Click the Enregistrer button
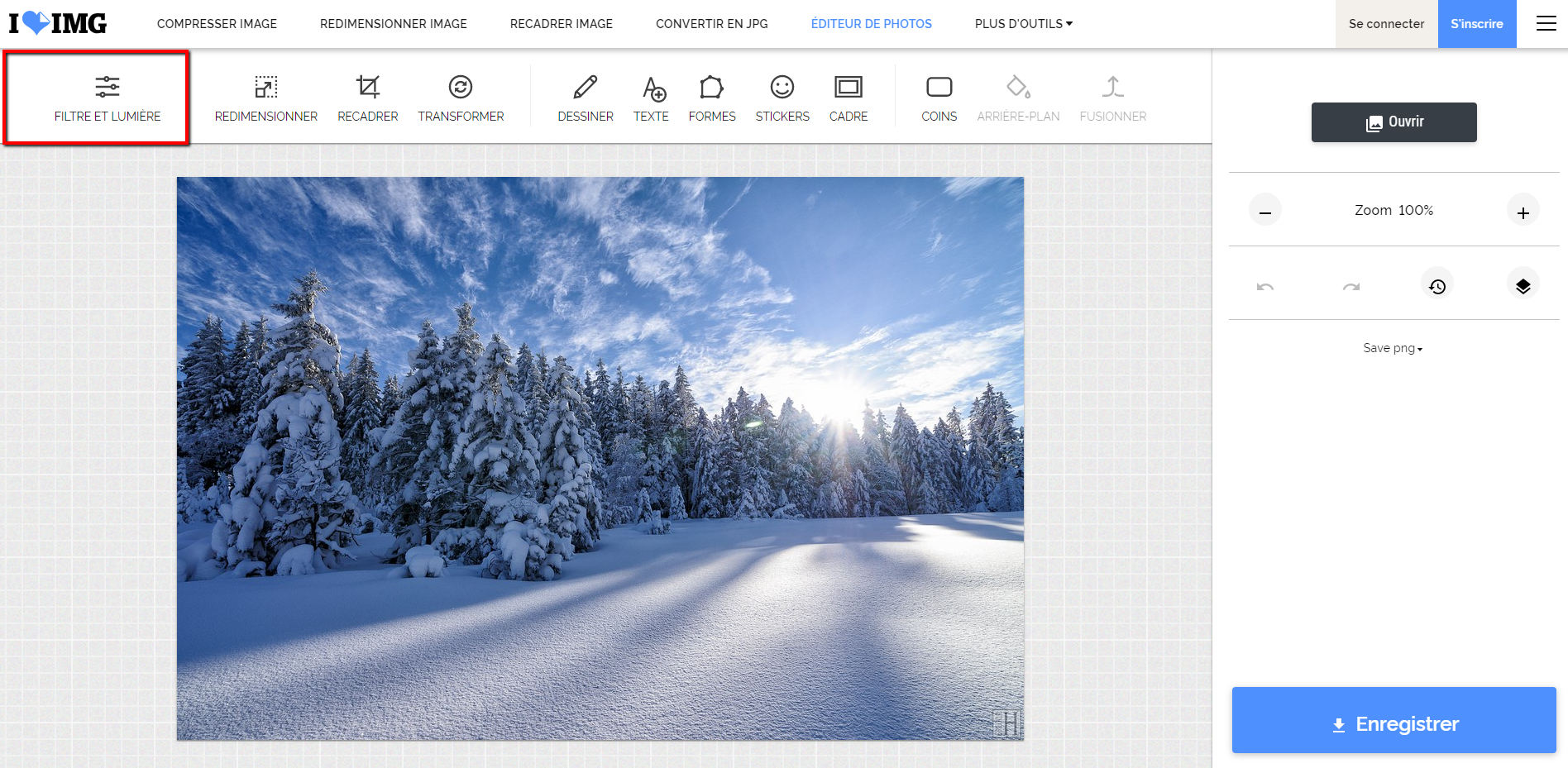Viewport: 1568px width, 768px height. click(1394, 720)
